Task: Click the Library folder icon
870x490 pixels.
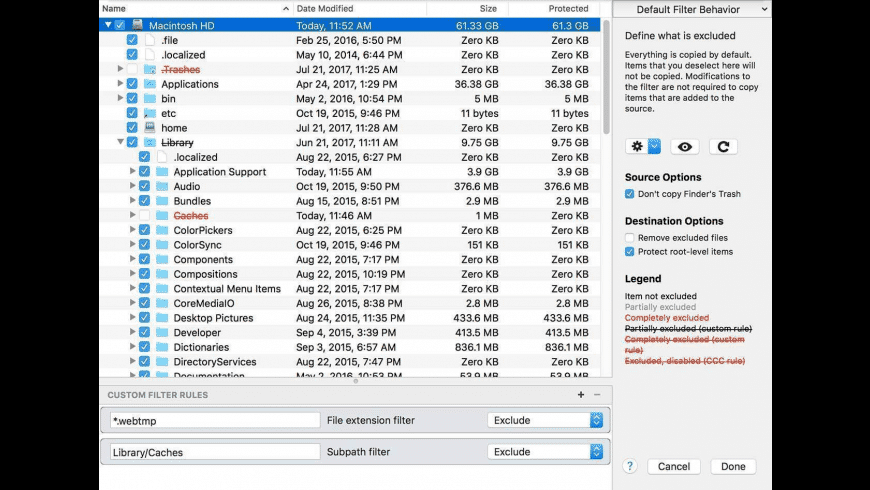Action: [150, 142]
